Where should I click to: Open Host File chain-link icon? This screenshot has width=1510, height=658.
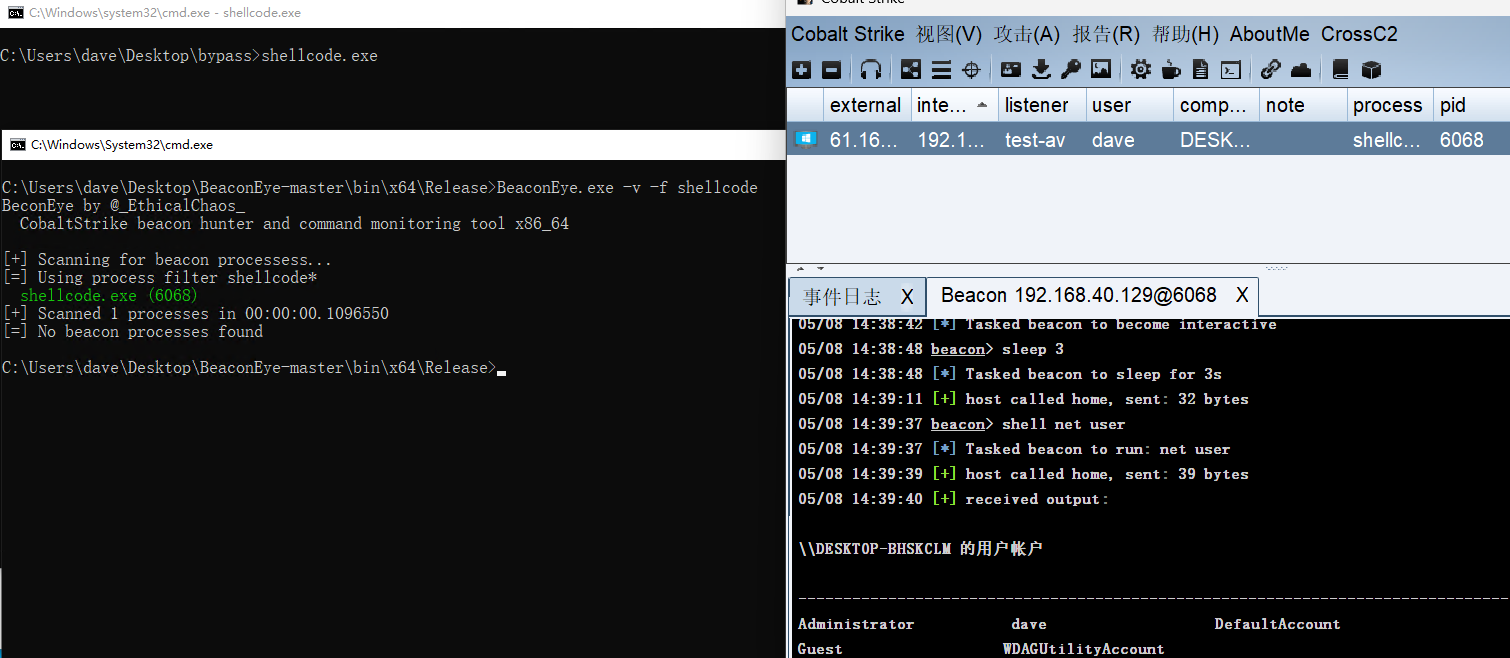(x=1270, y=70)
